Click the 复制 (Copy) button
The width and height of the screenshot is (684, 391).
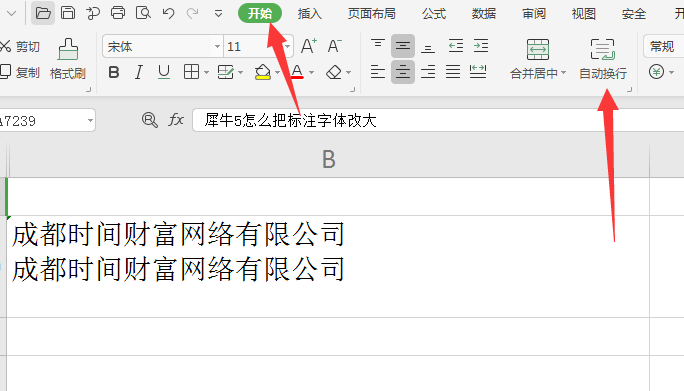[x=20, y=72]
